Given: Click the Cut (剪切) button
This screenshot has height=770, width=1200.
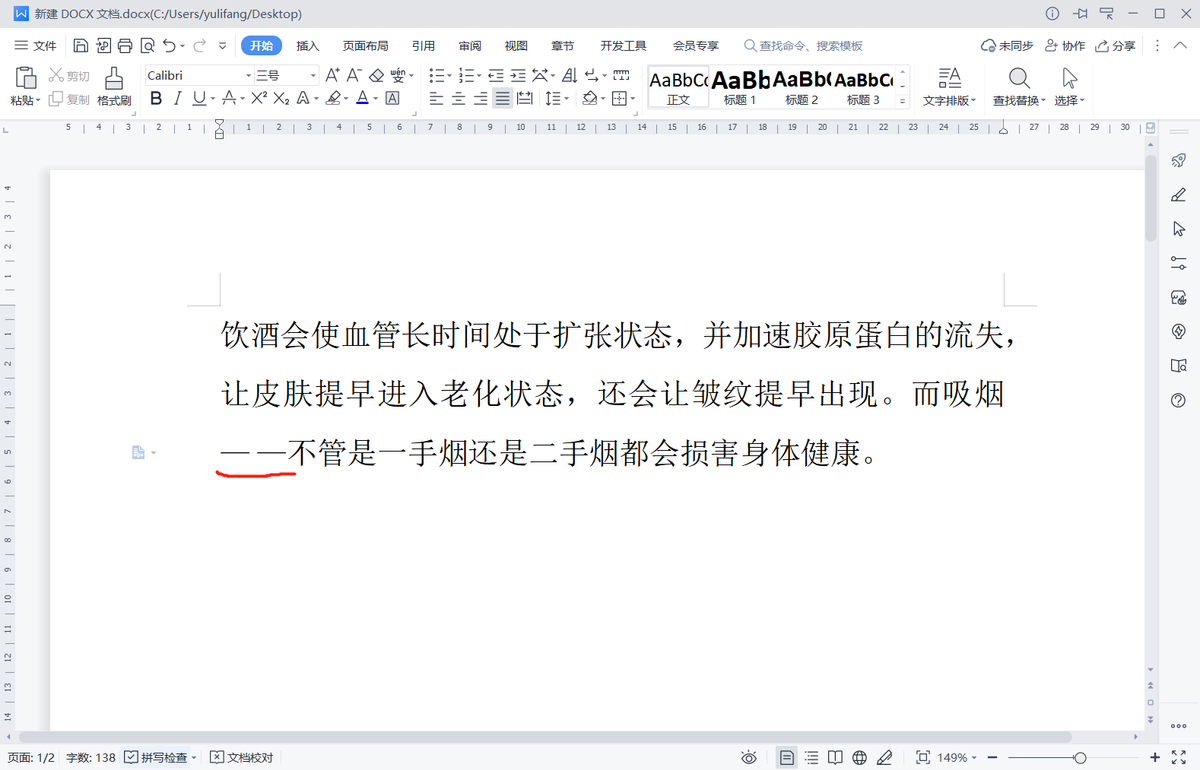Looking at the screenshot, I should tap(70, 76).
